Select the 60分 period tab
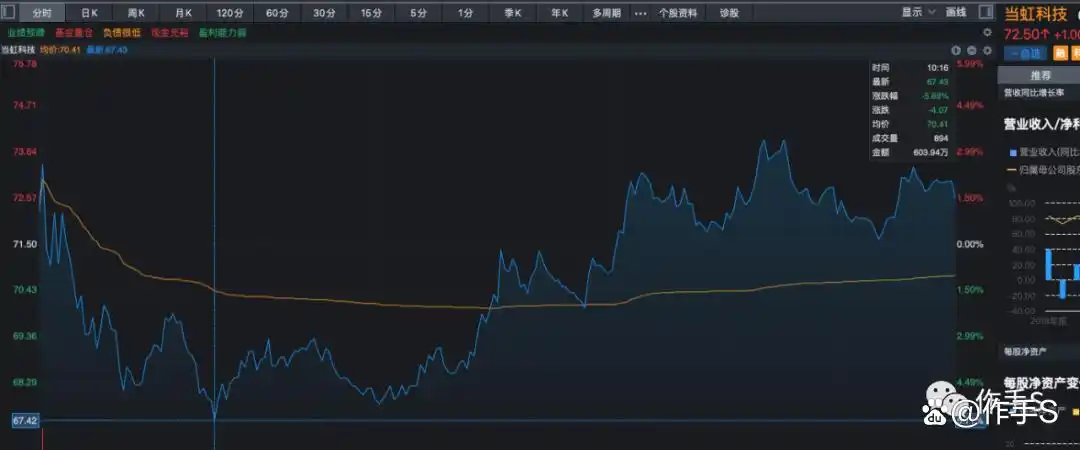This screenshot has width=1080, height=450. (277, 13)
